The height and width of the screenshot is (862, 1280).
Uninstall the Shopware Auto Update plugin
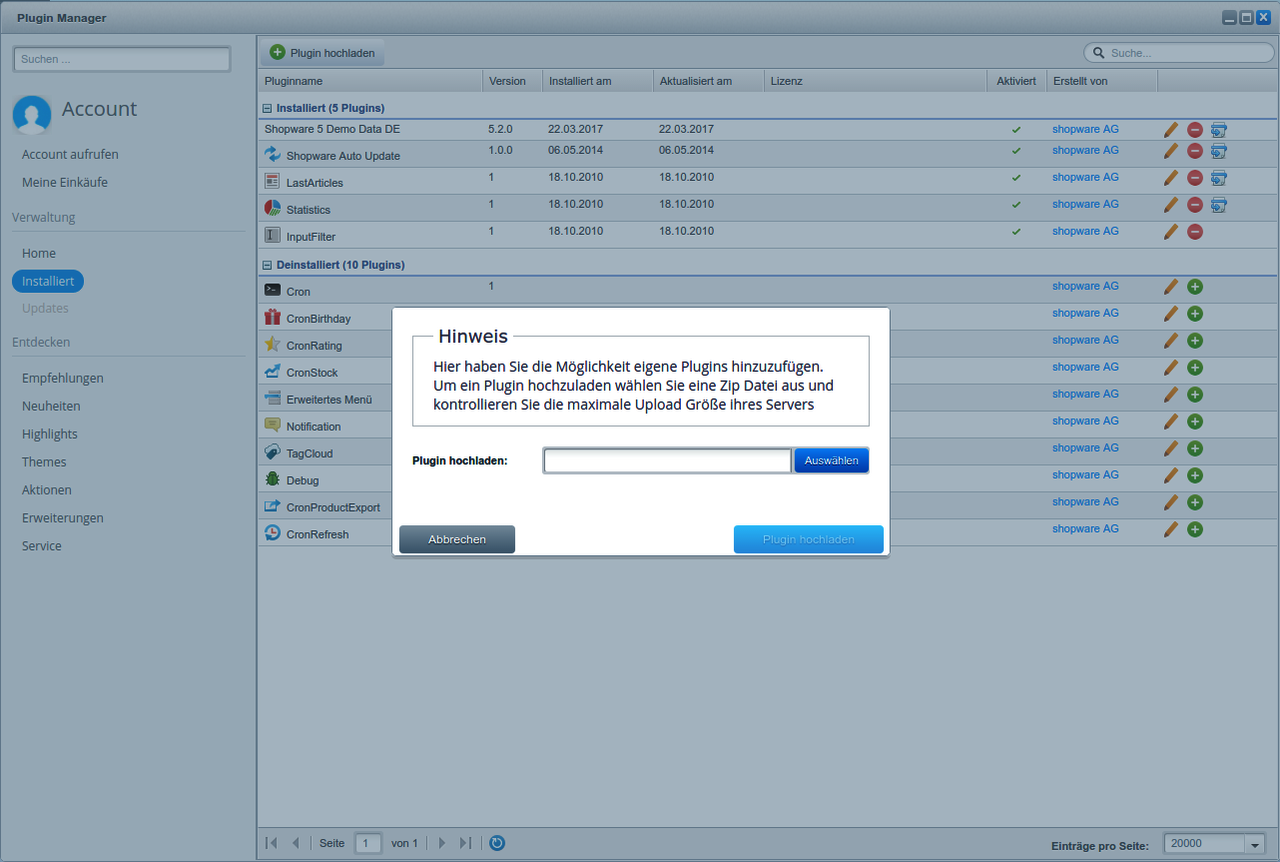click(x=1194, y=151)
